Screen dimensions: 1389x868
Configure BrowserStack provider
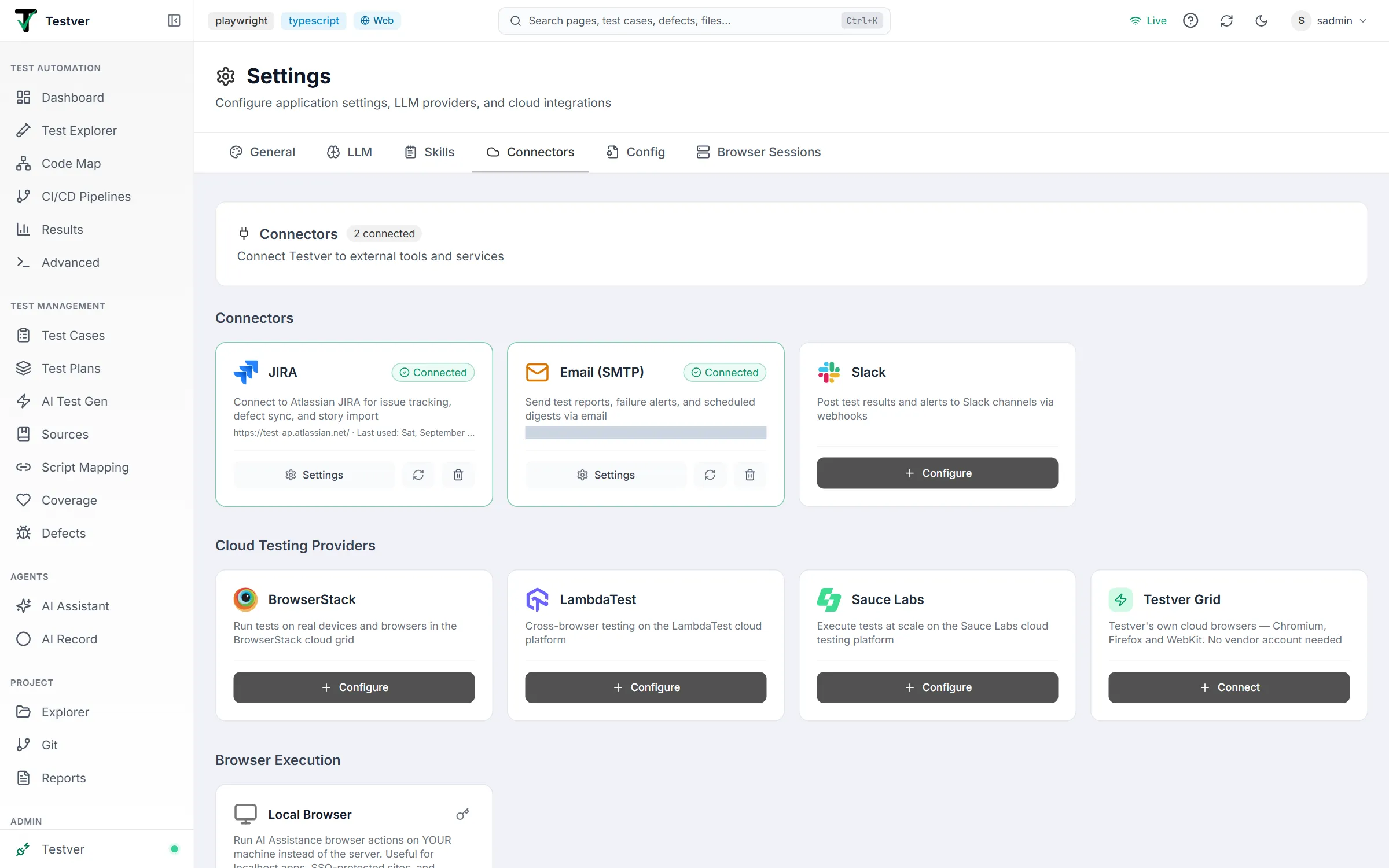[x=354, y=687]
